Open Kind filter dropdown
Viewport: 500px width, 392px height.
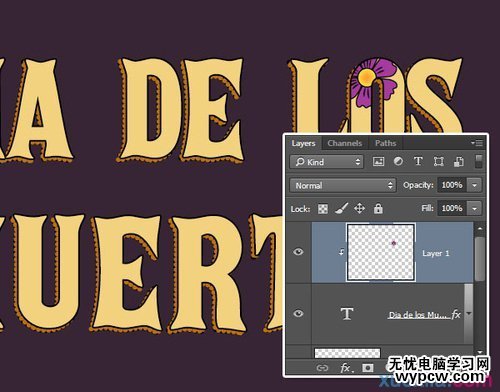327,162
